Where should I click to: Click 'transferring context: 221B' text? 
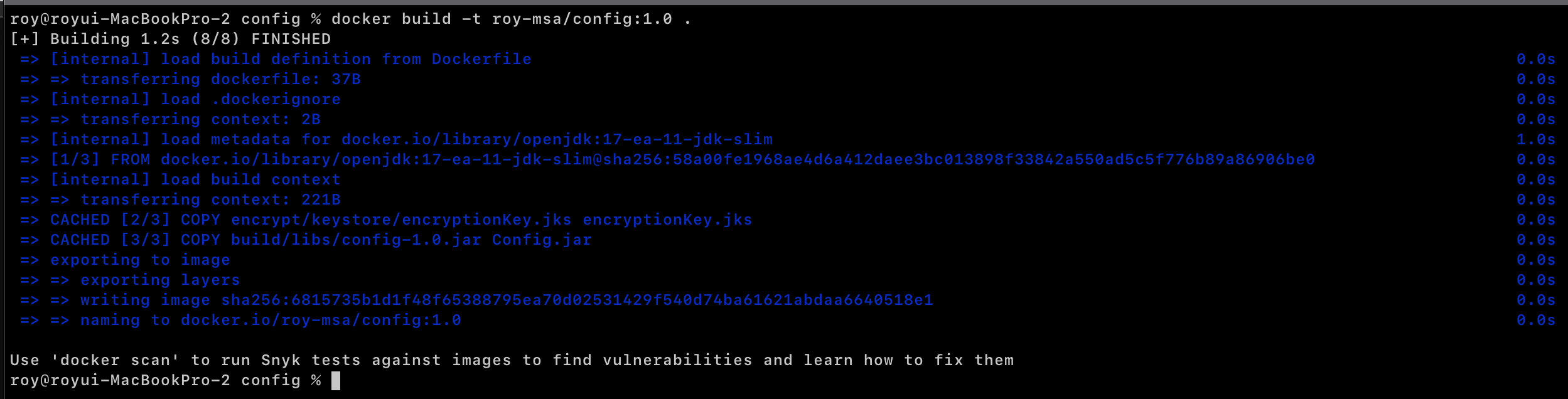210,199
